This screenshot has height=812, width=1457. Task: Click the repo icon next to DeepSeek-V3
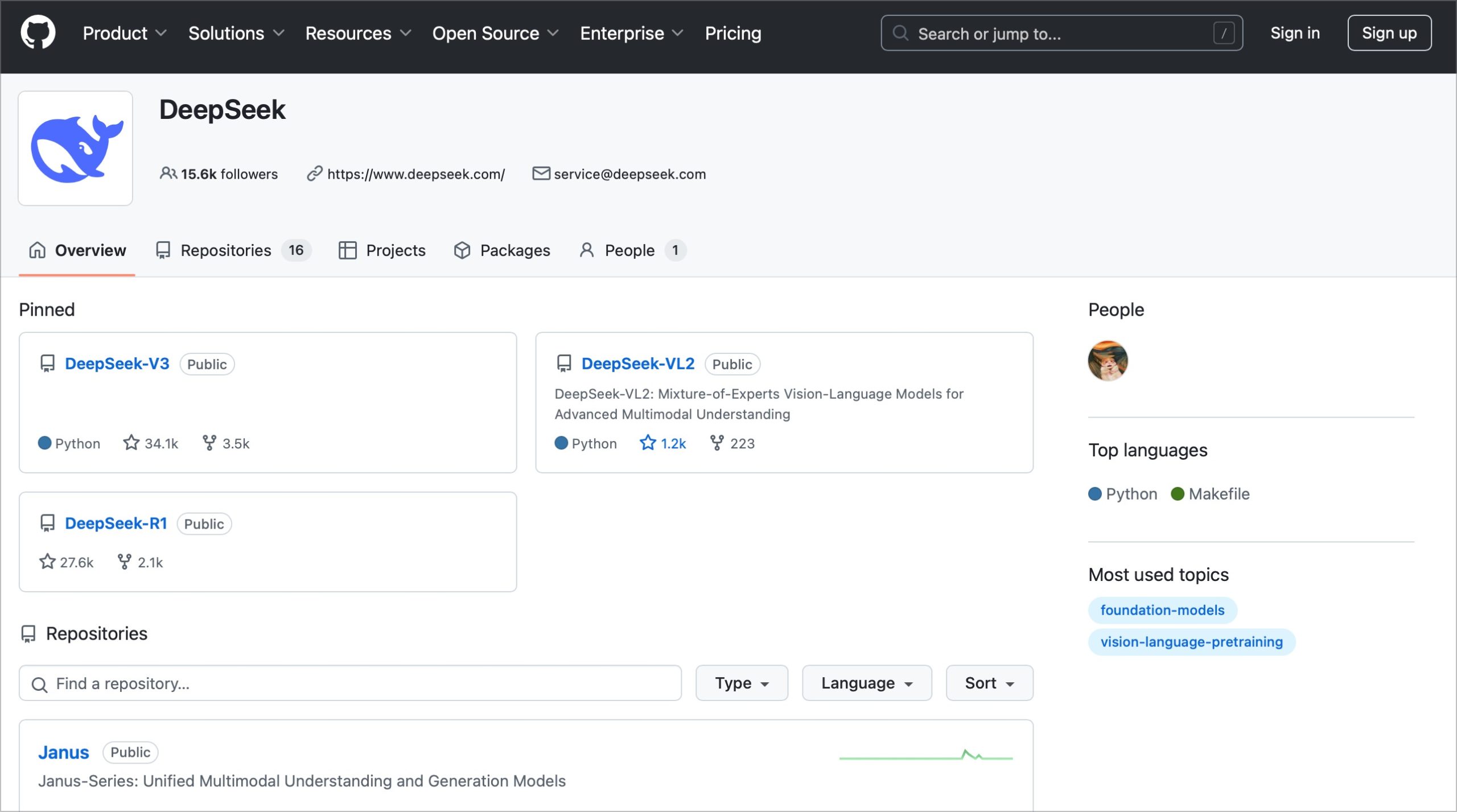click(x=48, y=364)
